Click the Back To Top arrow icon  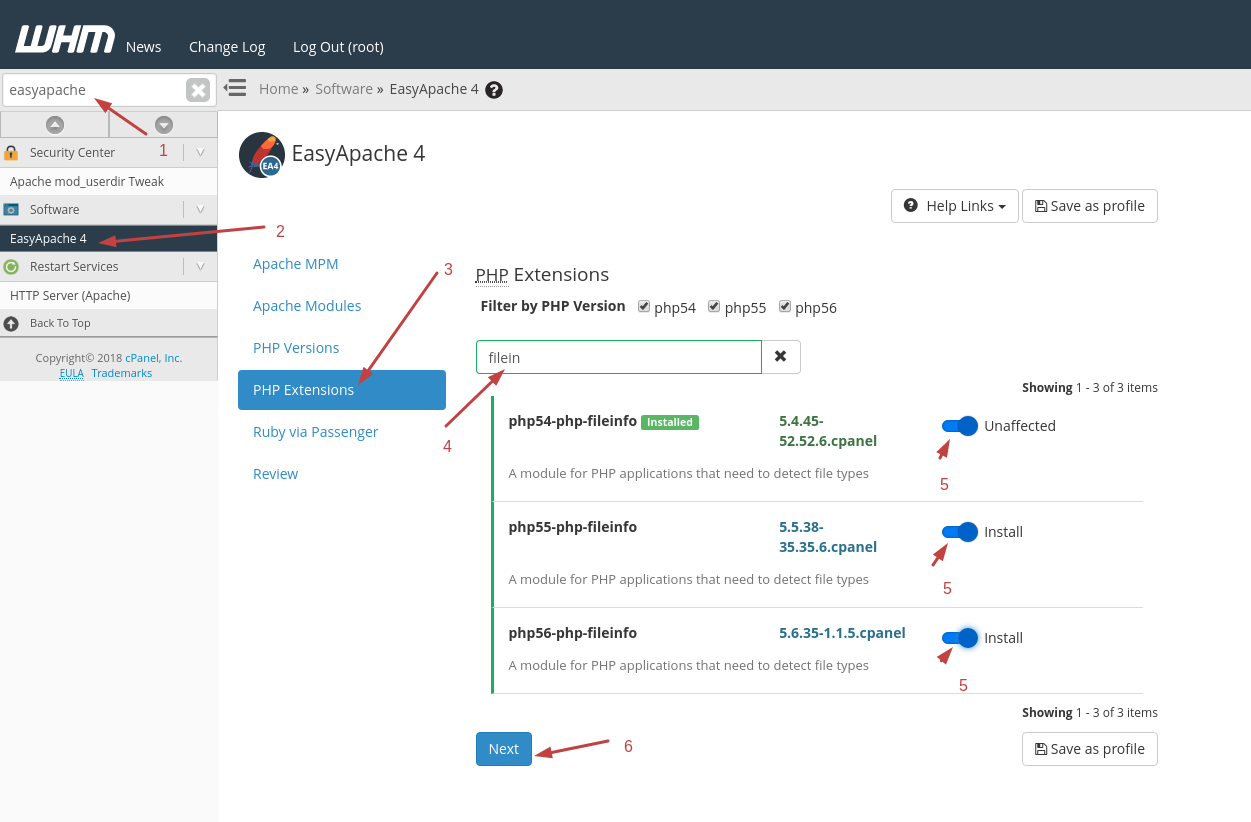9,322
